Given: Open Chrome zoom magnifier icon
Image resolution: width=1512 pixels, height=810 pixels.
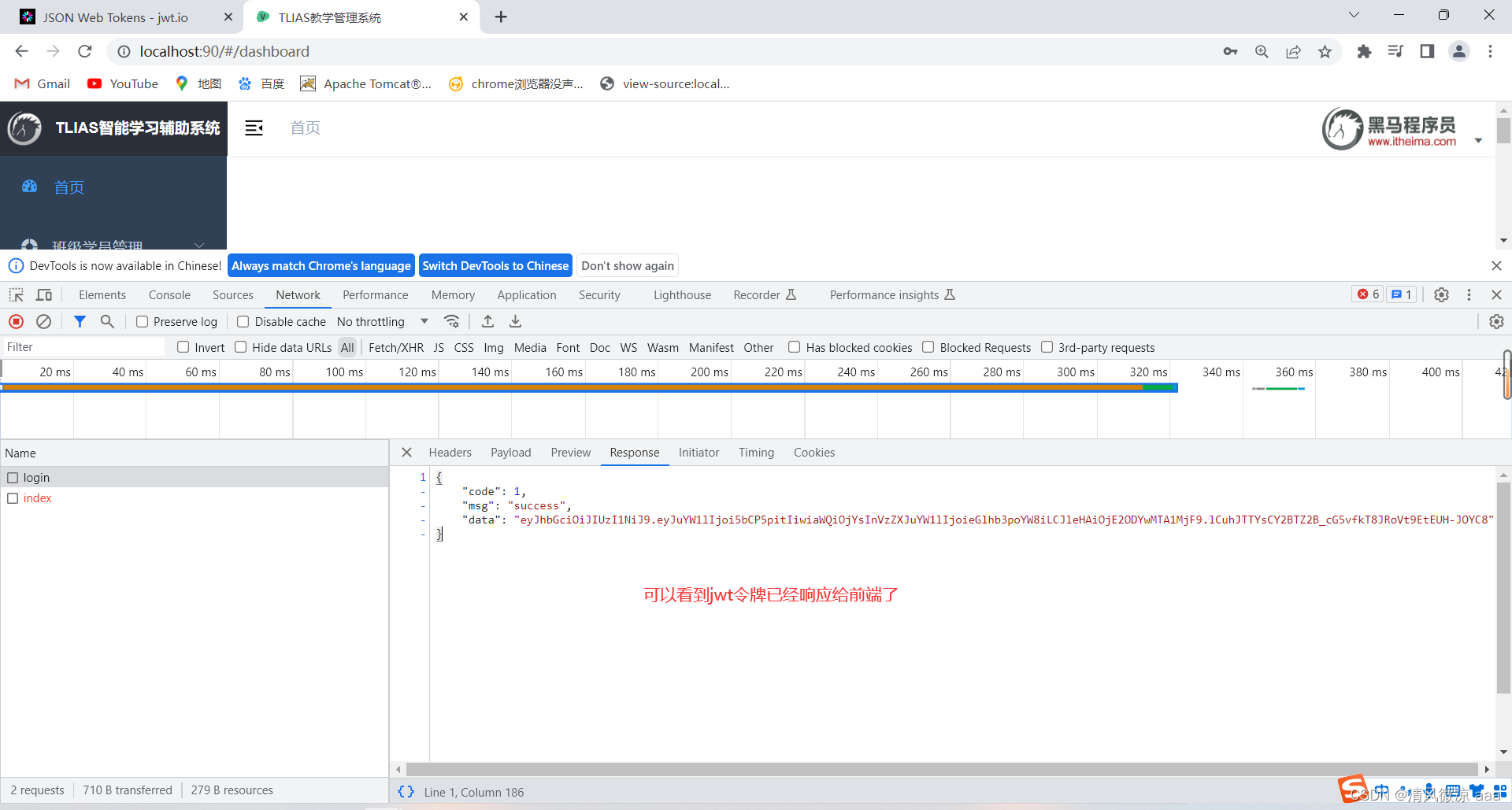Looking at the screenshot, I should [1262, 51].
